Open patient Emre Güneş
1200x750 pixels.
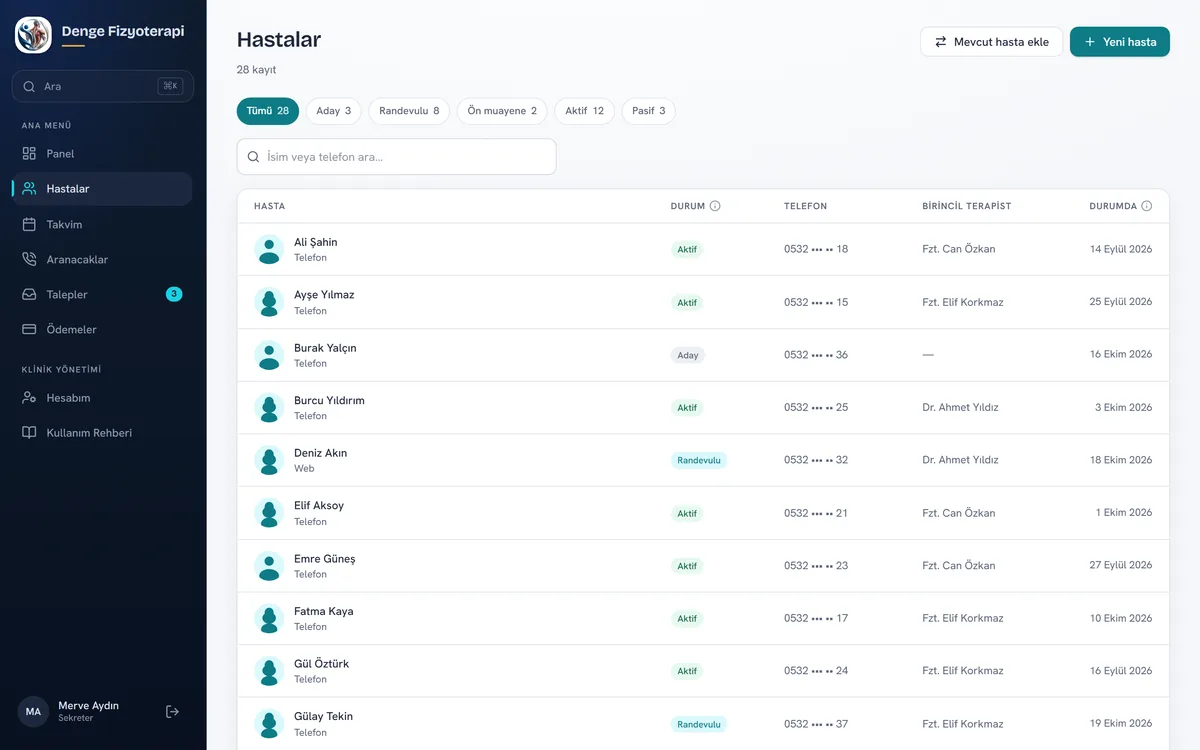tap(703, 566)
